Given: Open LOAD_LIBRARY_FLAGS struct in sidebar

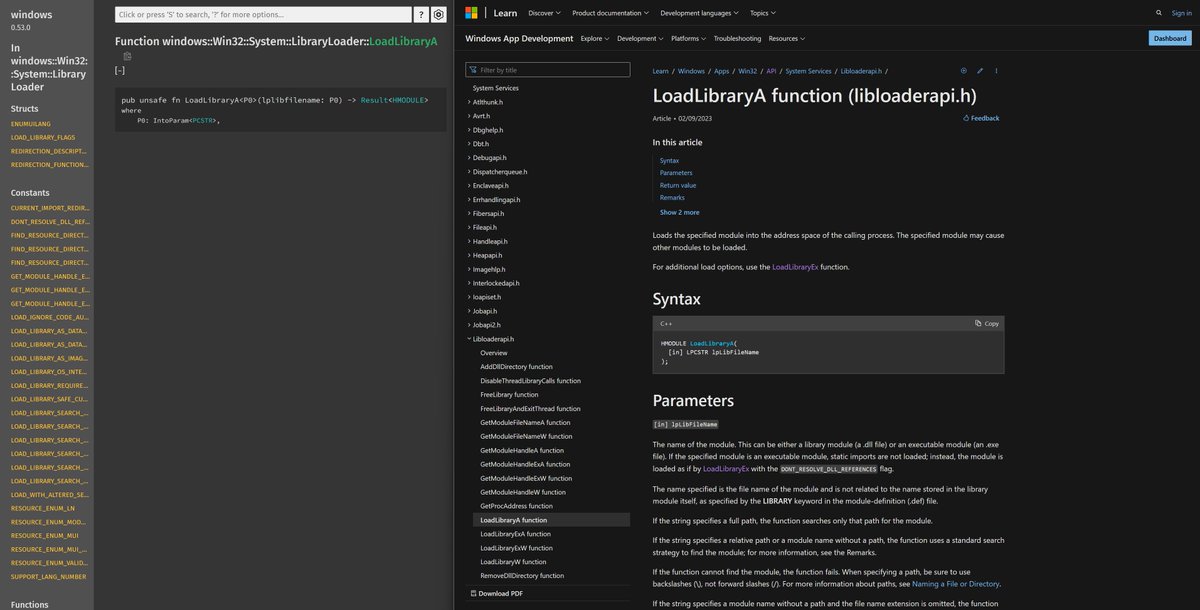Looking at the screenshot, I should [x=43, y=137].
